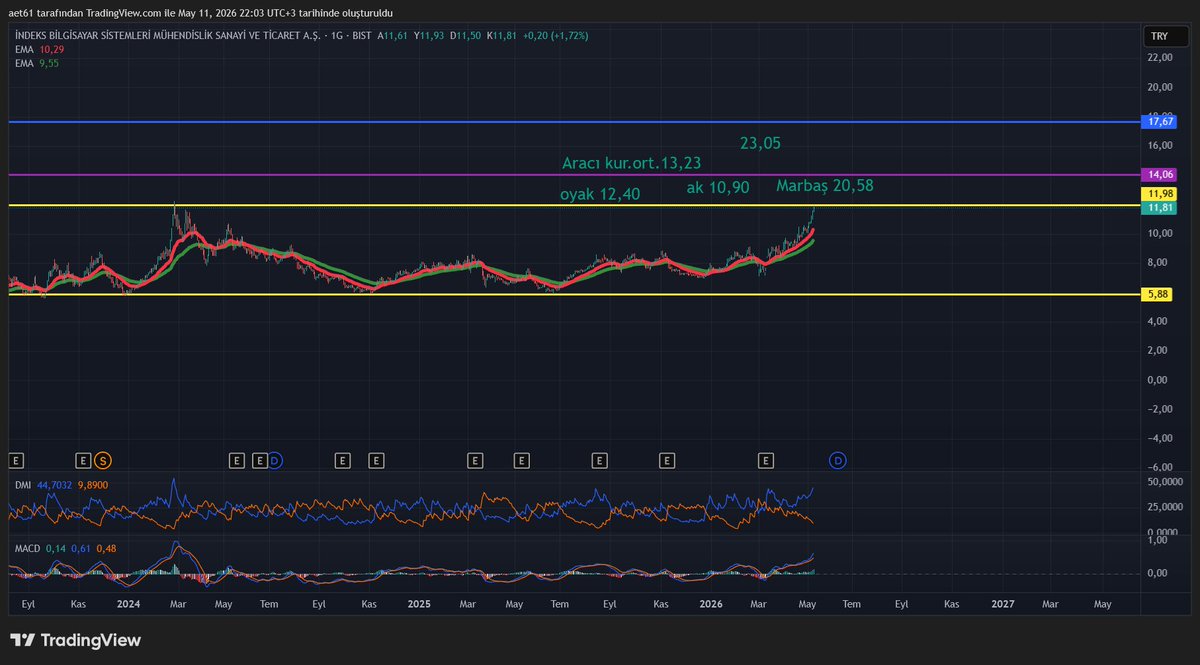Select the 'ak 10,90' text annotation
The width and height of the screenshot is (1200, 665).
click(x=718, y=188)
